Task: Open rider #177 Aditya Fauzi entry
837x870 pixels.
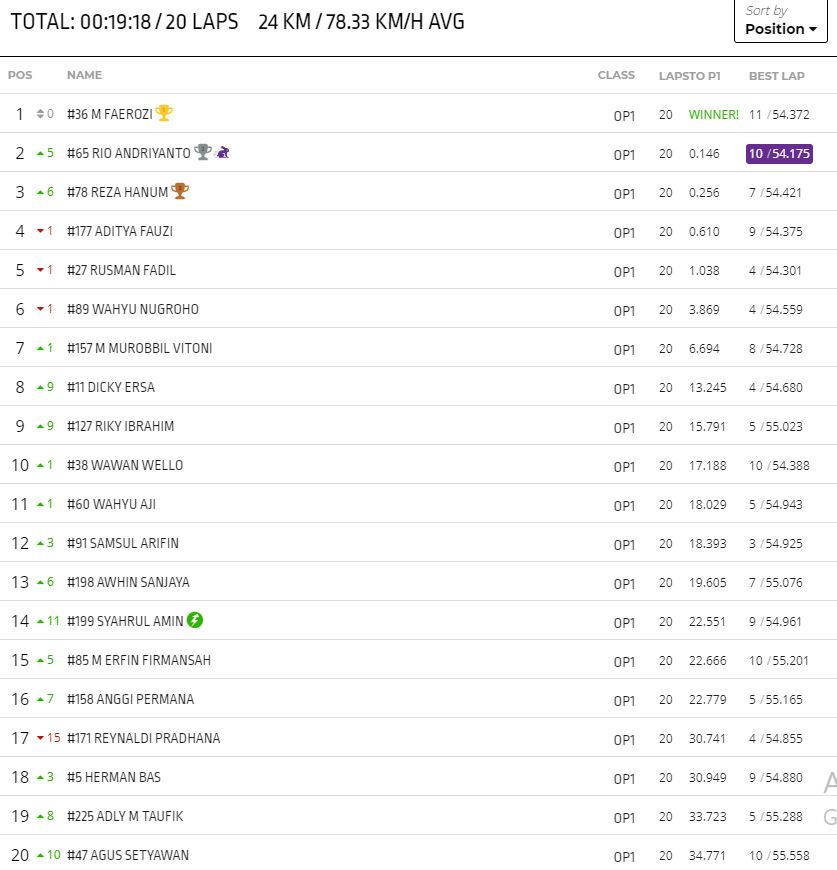Action: point(120,231)
